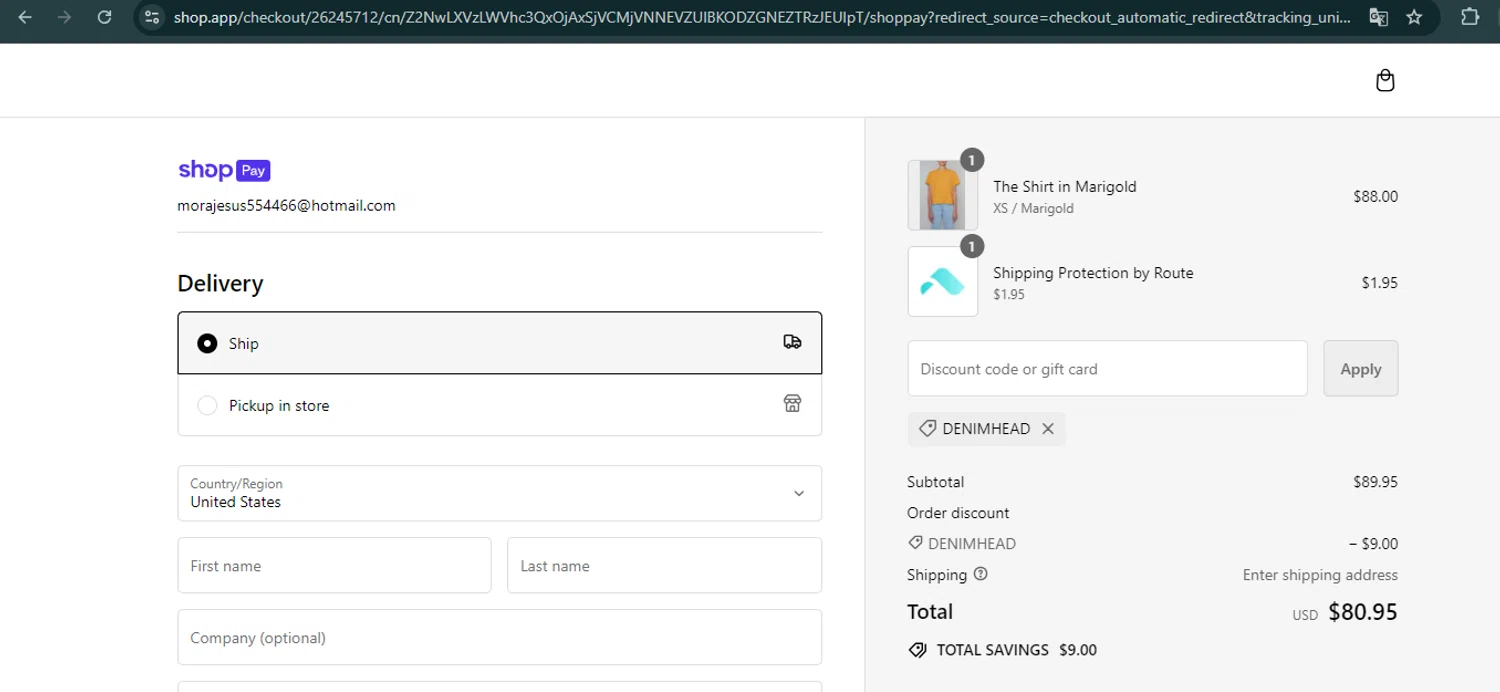Click the DENIMHEAD order discount line
Screen dimensions: 1500x692
coord(971,544)
